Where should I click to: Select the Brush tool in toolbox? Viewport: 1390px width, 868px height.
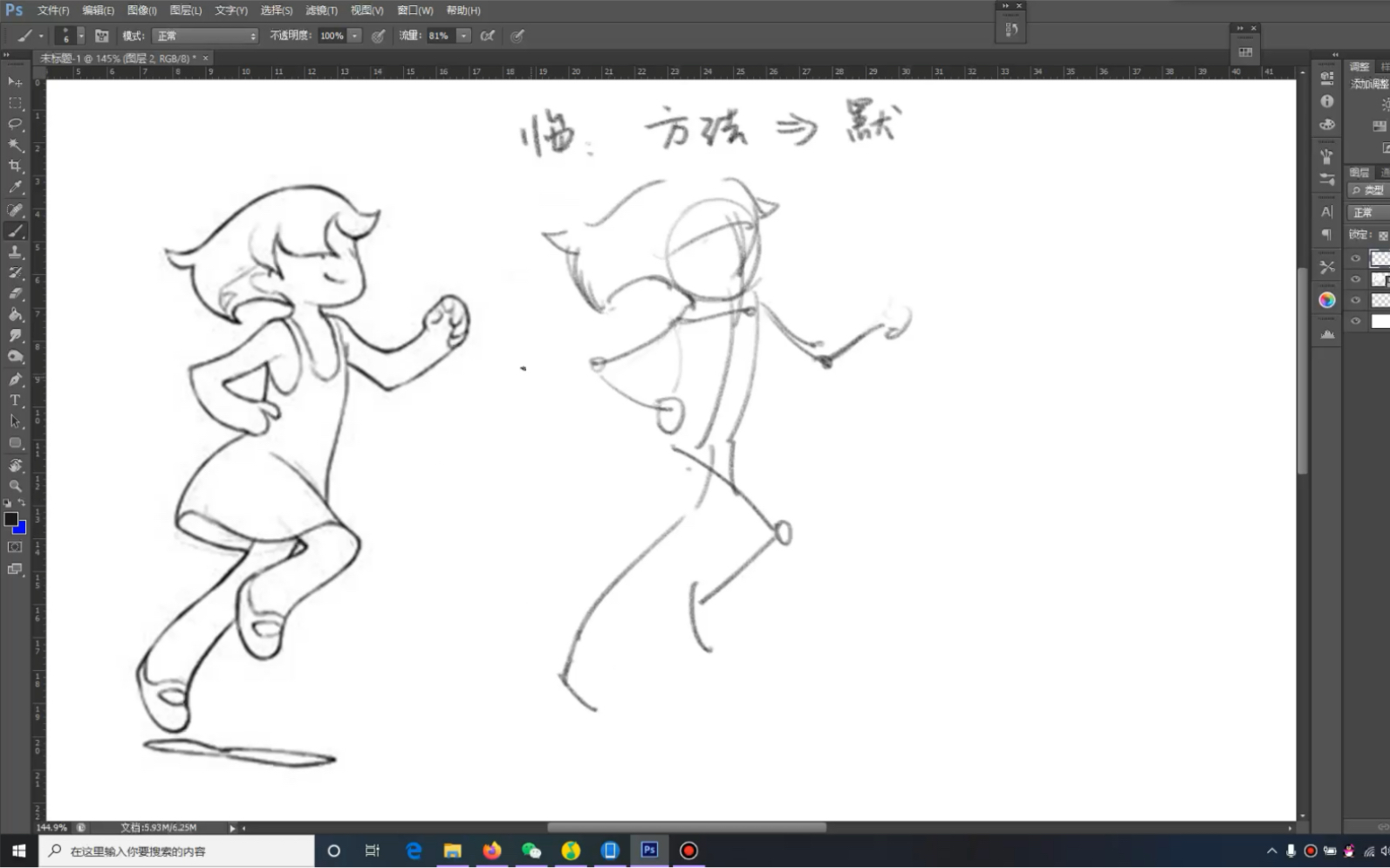tap(15, 231)
